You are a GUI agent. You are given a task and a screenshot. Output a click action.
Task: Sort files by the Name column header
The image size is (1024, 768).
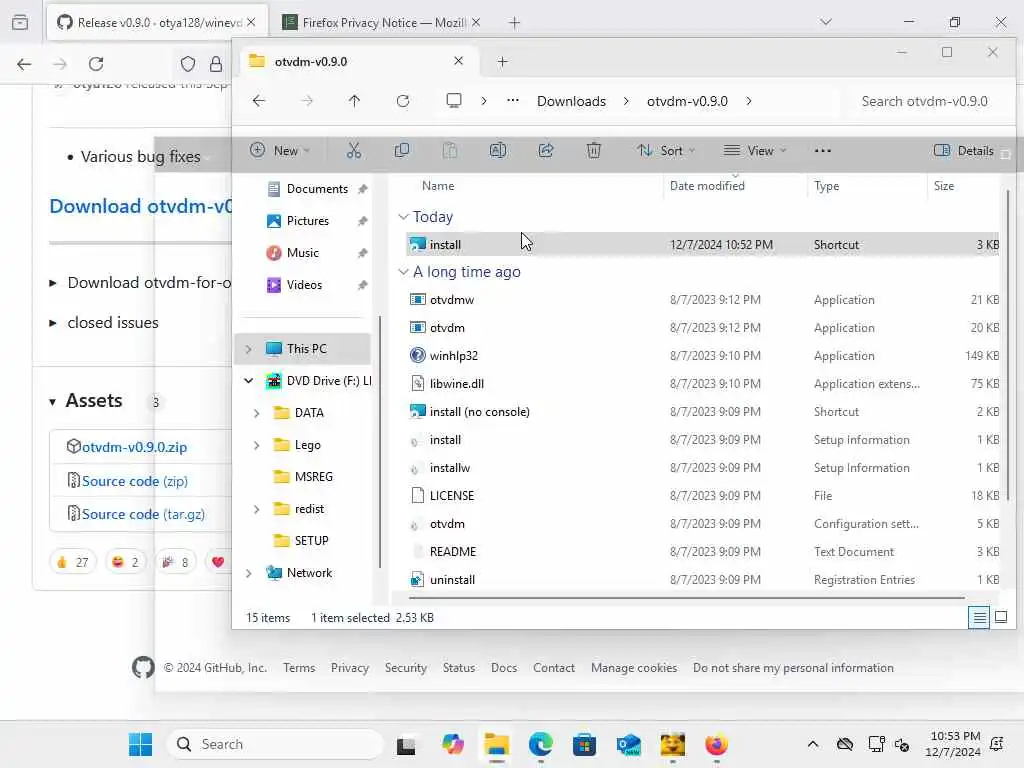pos(438,186)
